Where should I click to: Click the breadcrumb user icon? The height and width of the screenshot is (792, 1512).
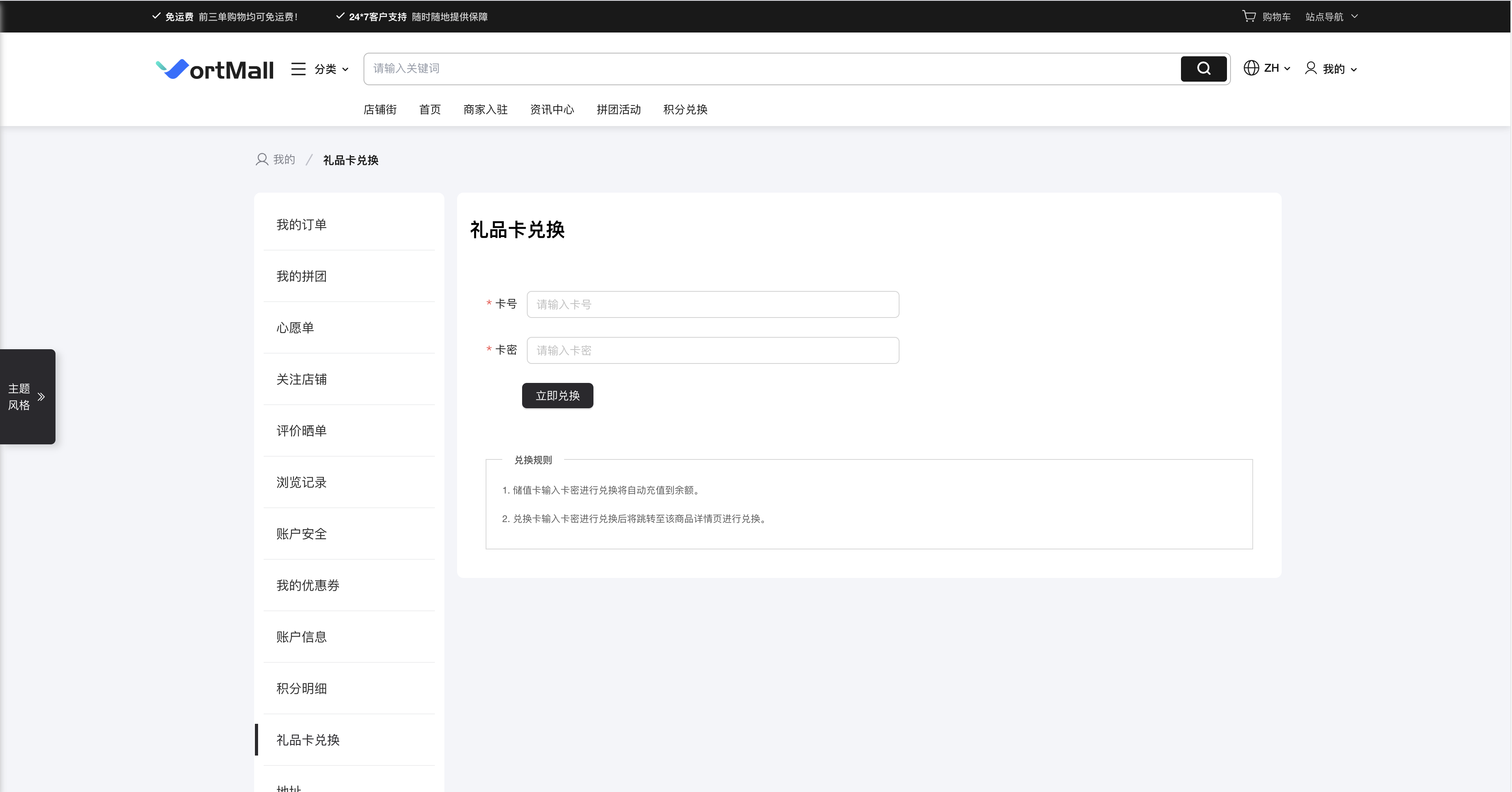[262, 160]
